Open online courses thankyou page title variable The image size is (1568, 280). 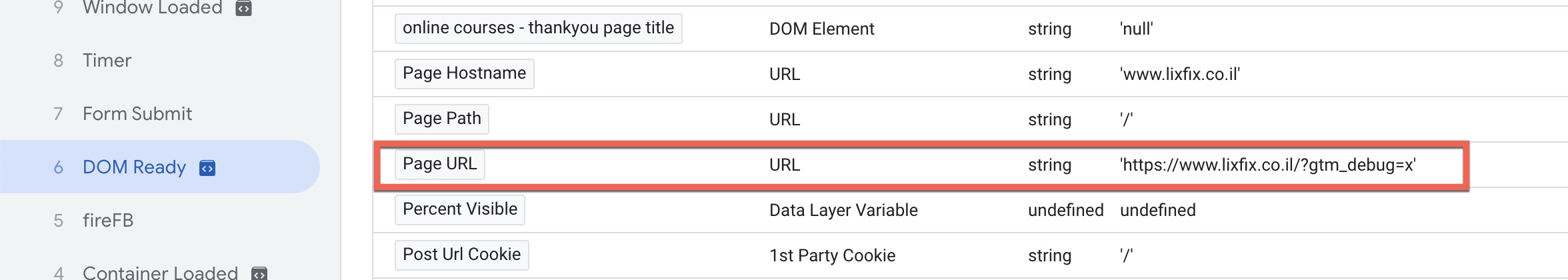[539, 28]
